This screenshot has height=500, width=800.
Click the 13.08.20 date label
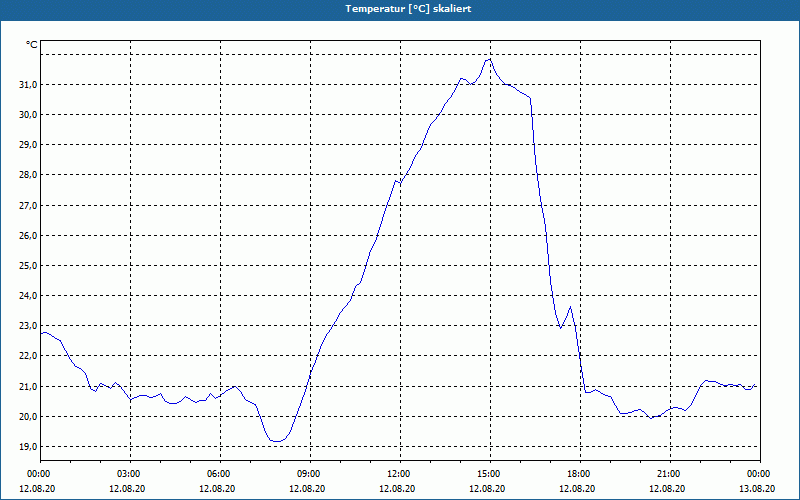(x=757, y=488)
